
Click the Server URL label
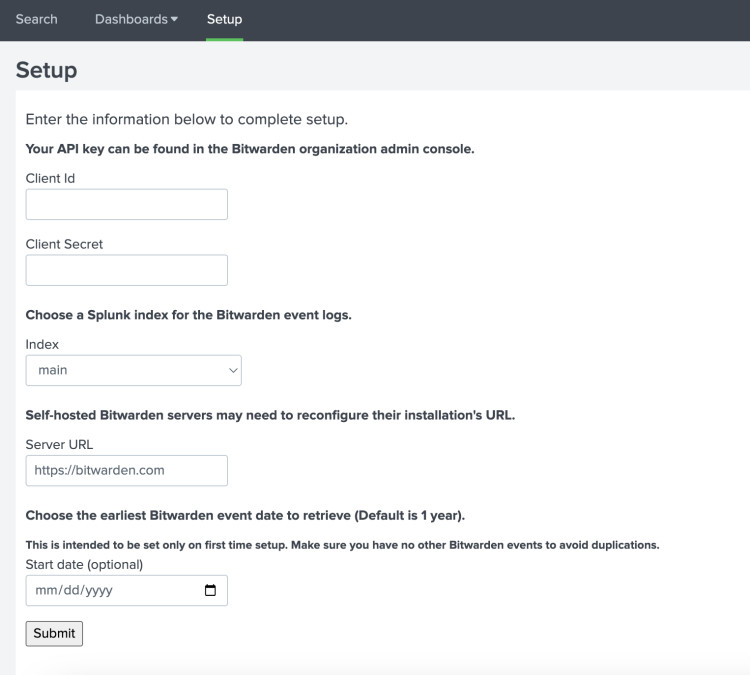tap(59, 444)
